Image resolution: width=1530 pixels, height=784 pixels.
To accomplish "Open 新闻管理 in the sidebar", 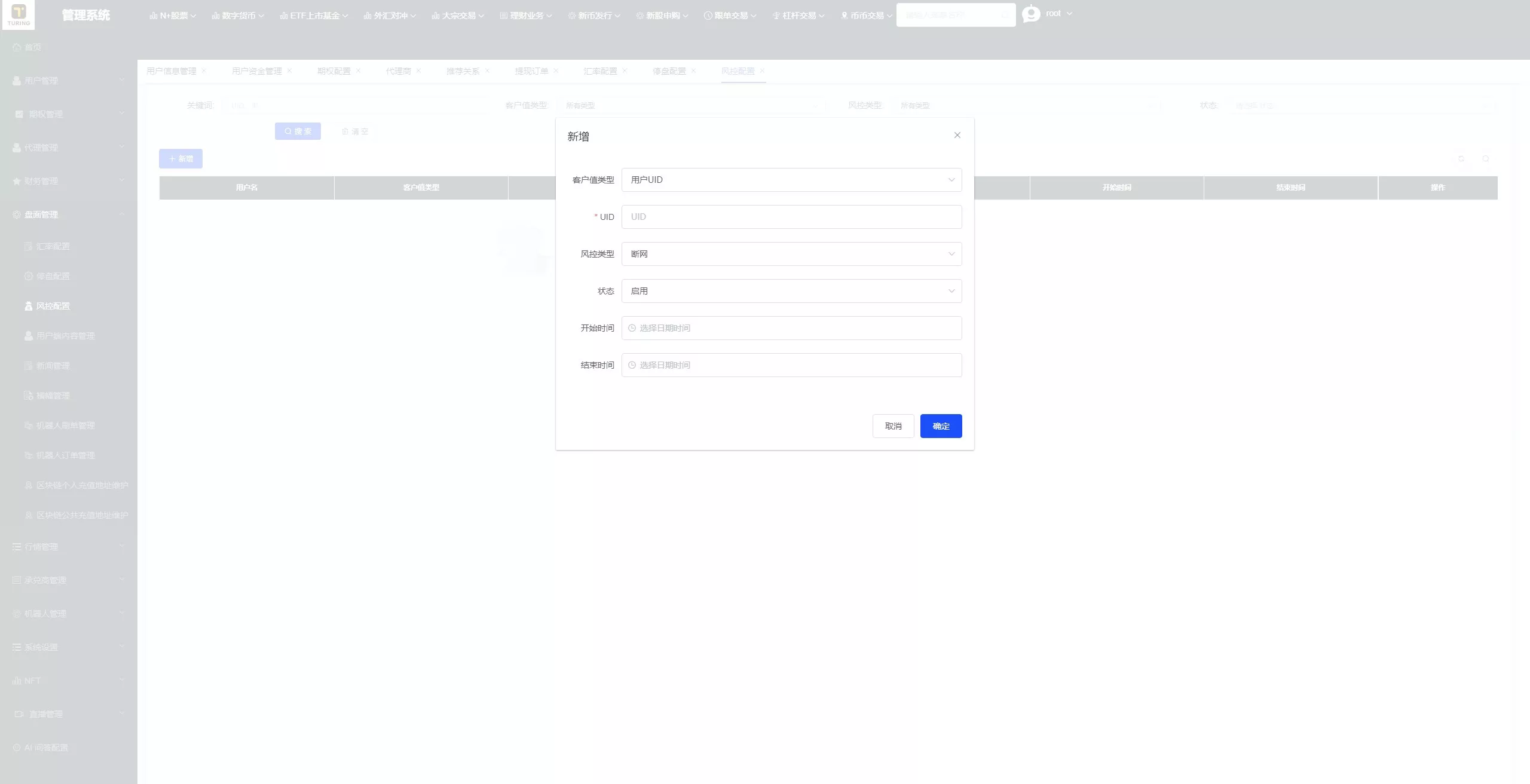I will [x=69, y=366].
